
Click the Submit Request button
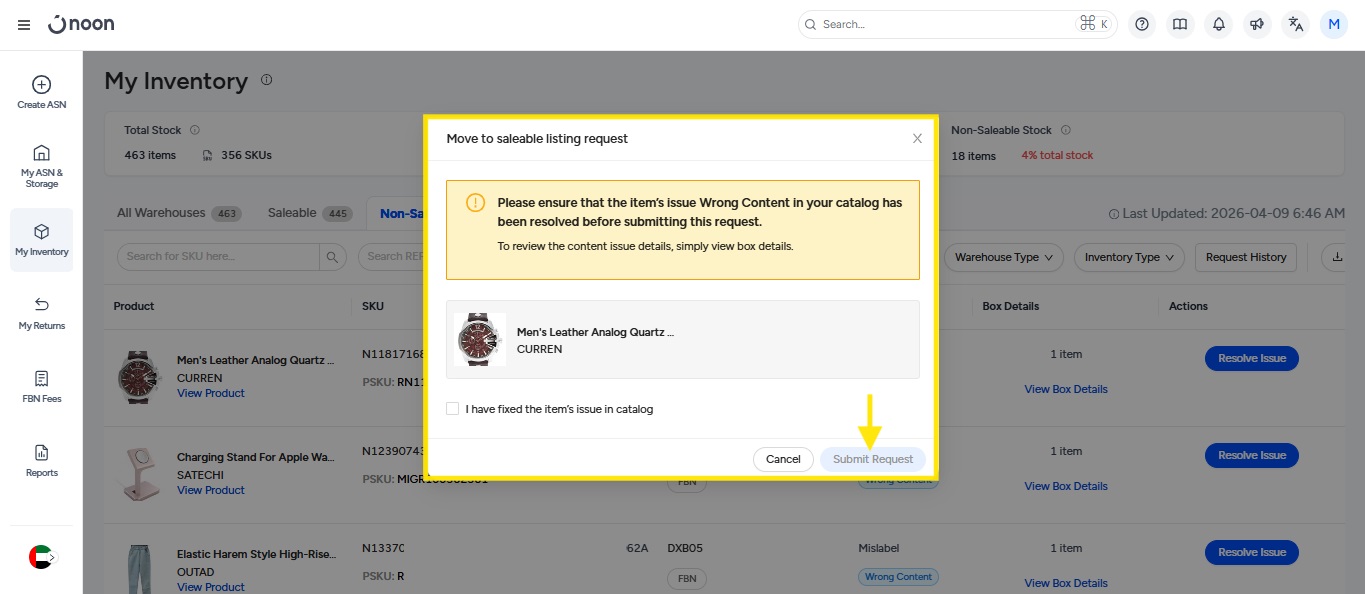[873, 459]
